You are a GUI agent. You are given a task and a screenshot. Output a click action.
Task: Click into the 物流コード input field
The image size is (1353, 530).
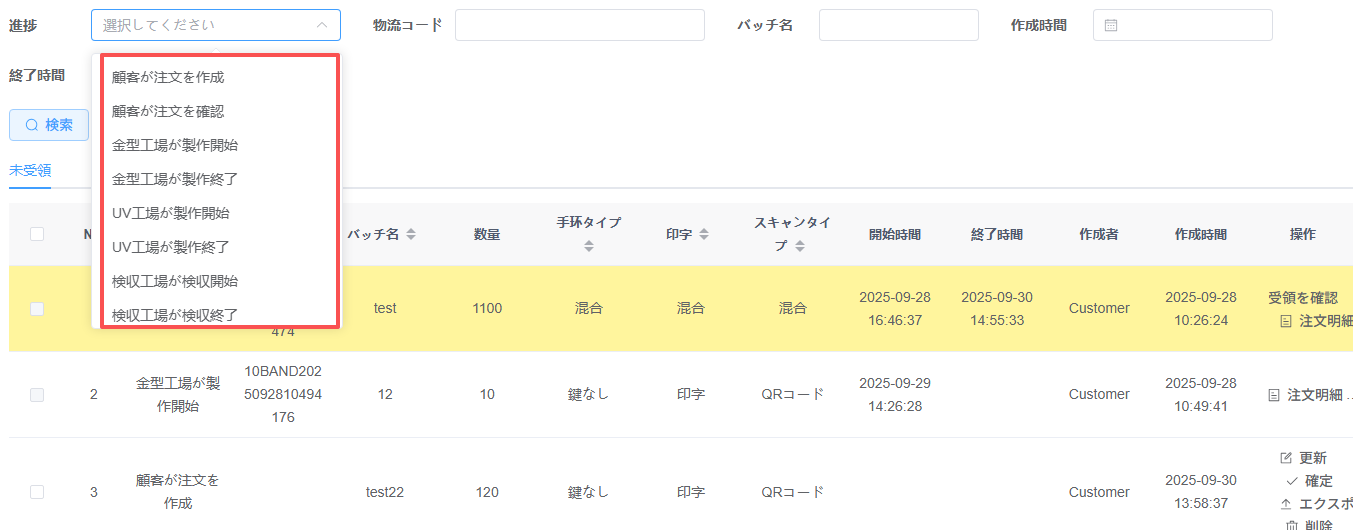click(579, 25)
